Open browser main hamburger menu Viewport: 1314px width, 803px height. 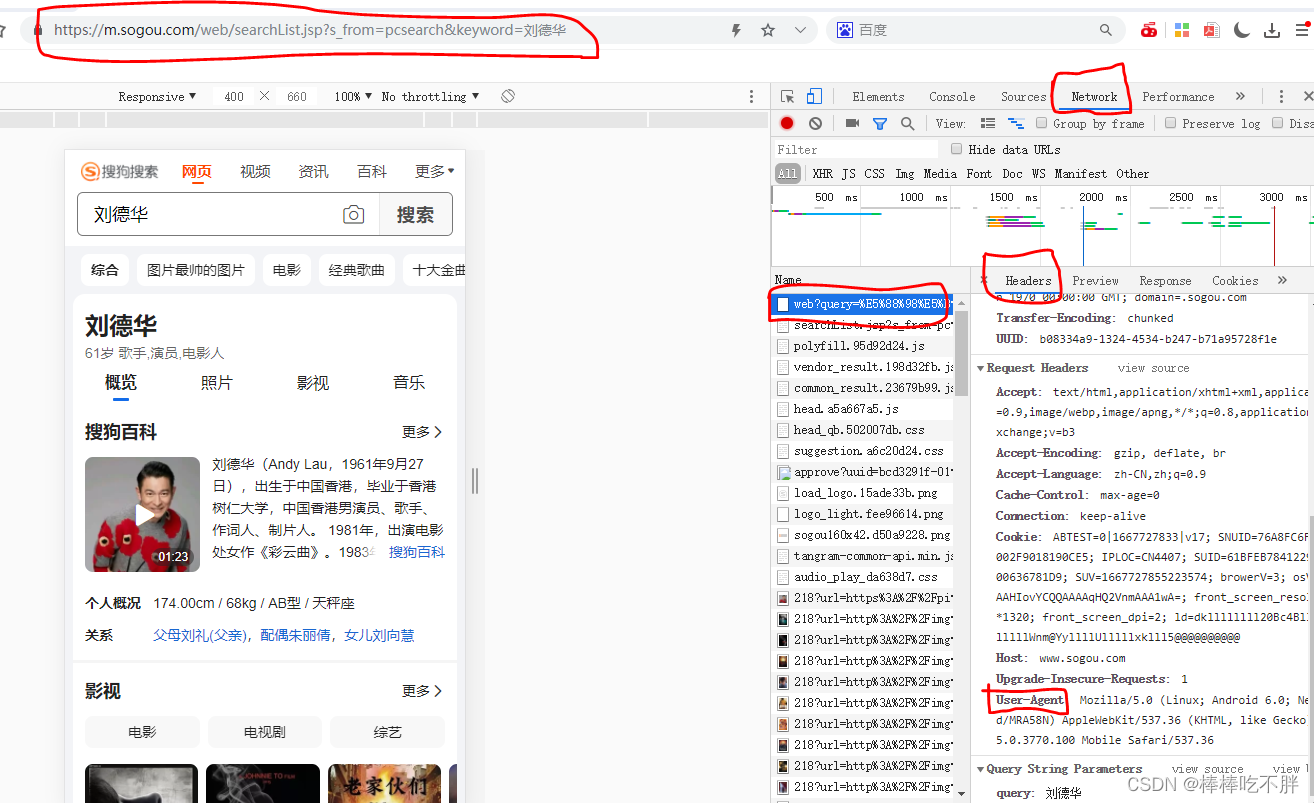pos(1301,31)
